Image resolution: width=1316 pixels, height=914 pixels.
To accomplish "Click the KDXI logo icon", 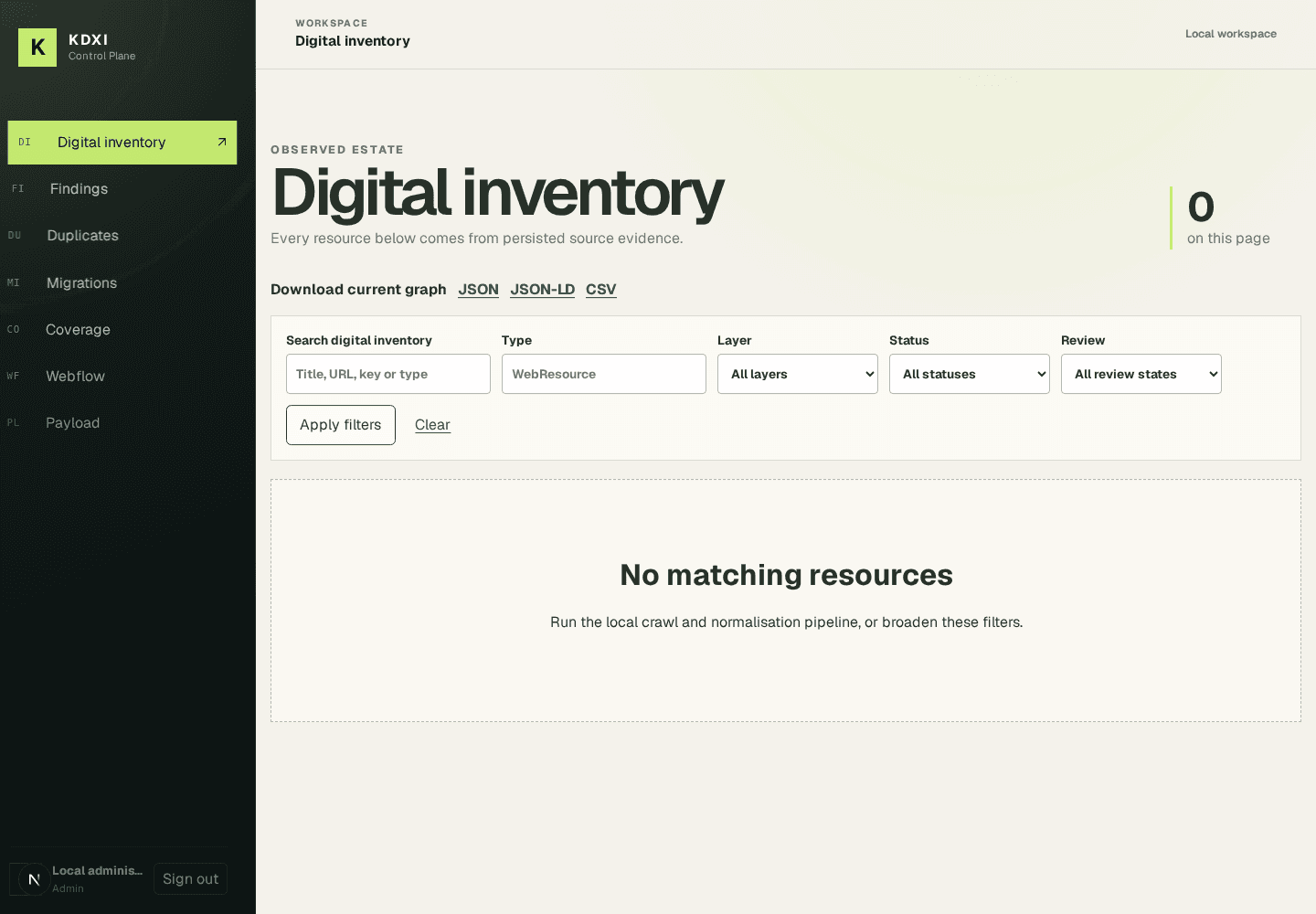I will pos(37,48).
